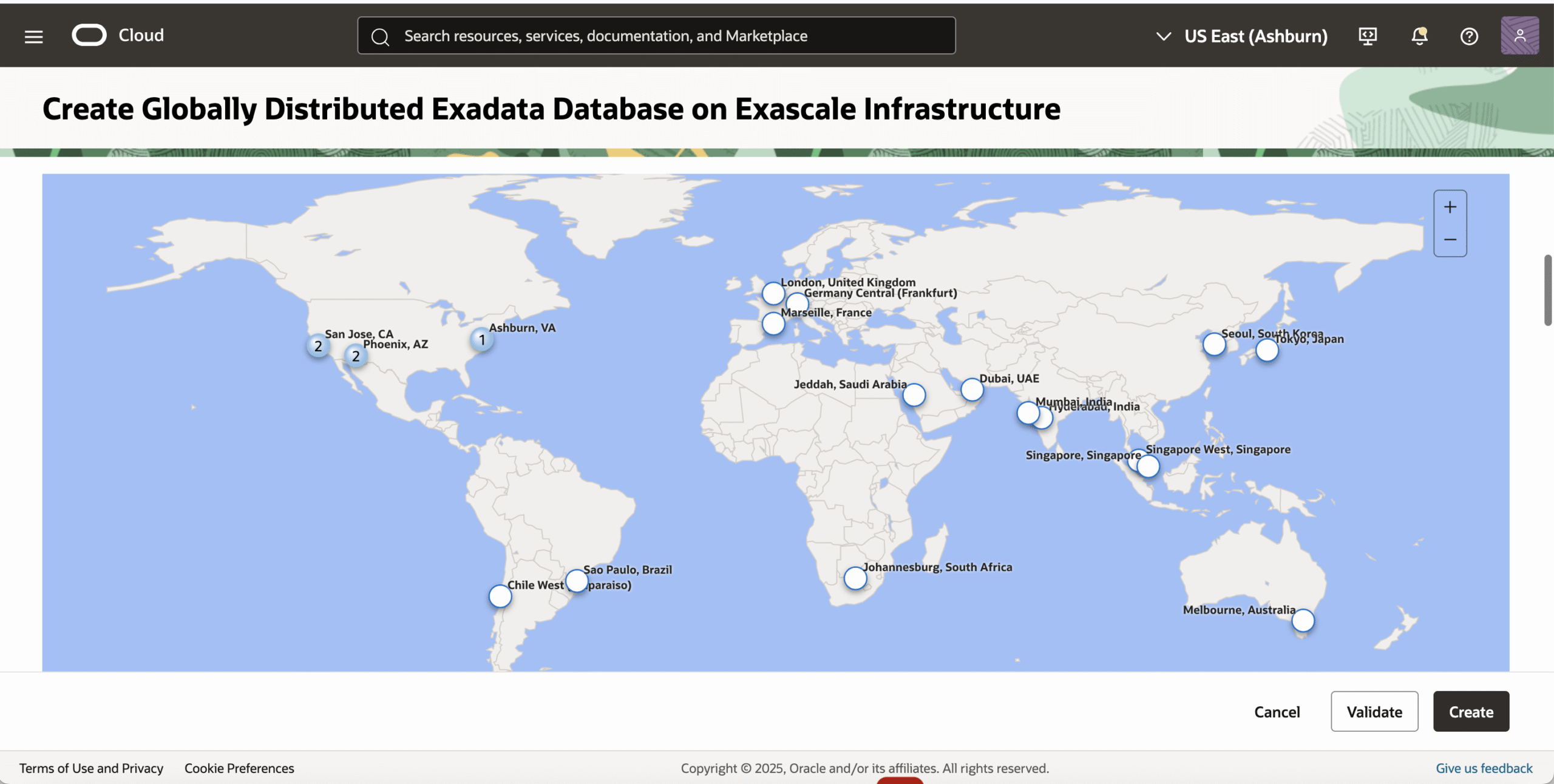The image size is (1554, 784).
Task: Focus the resource search input field
Action: (656, 36)
